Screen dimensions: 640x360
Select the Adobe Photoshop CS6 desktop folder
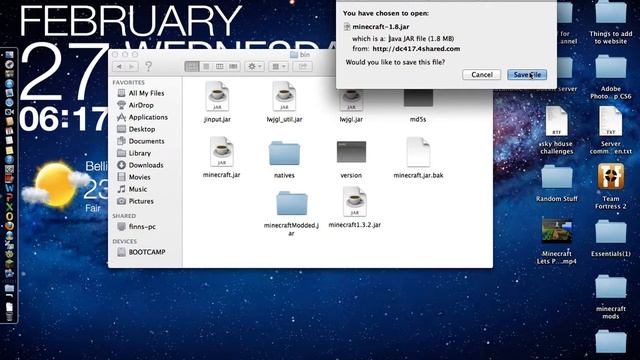tap(611, 68)
